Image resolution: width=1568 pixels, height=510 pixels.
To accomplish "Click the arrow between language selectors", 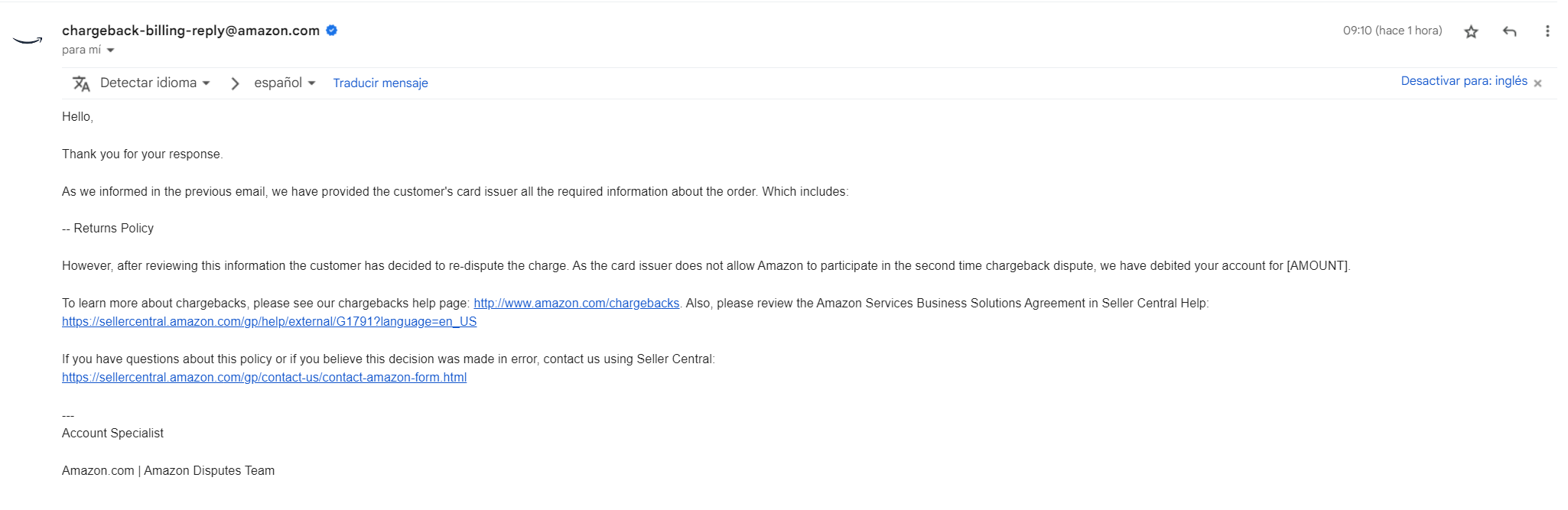I will click(235, 83).
